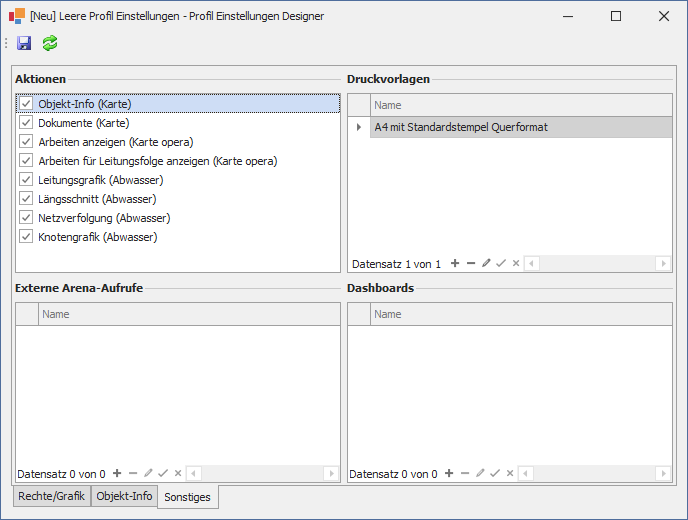
Task: Toggle the Dokumente (Karte) checkbox
Action: pyautogui.click(x=26, y=123)
